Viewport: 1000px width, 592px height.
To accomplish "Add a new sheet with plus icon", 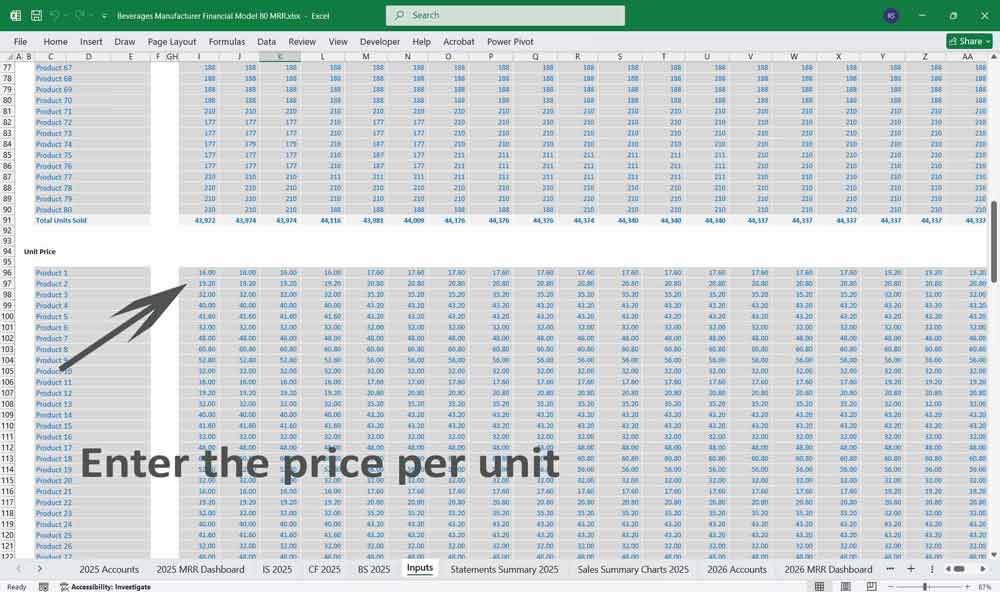I will [x=910, y=569].
